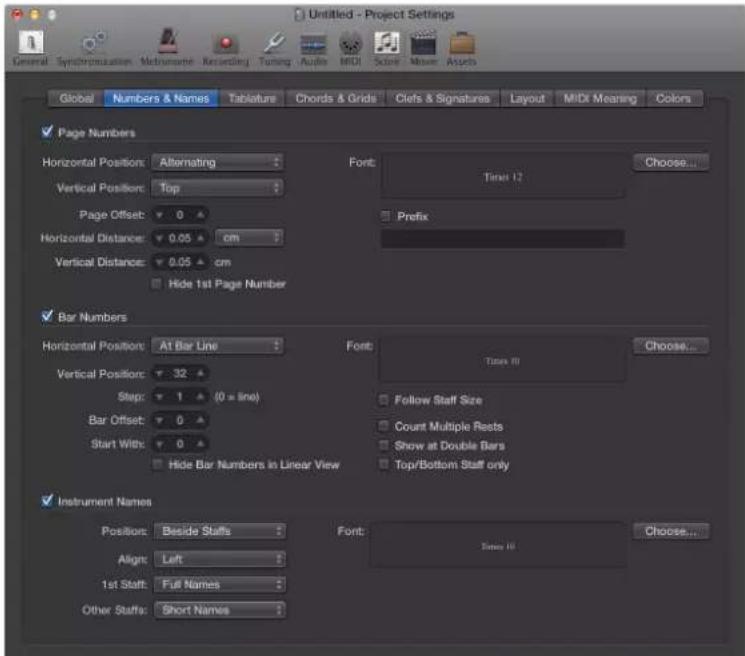Open 1st Staff Full Names dropdown
The height and width of the screenshot is (656, 745).
[220, 584]
